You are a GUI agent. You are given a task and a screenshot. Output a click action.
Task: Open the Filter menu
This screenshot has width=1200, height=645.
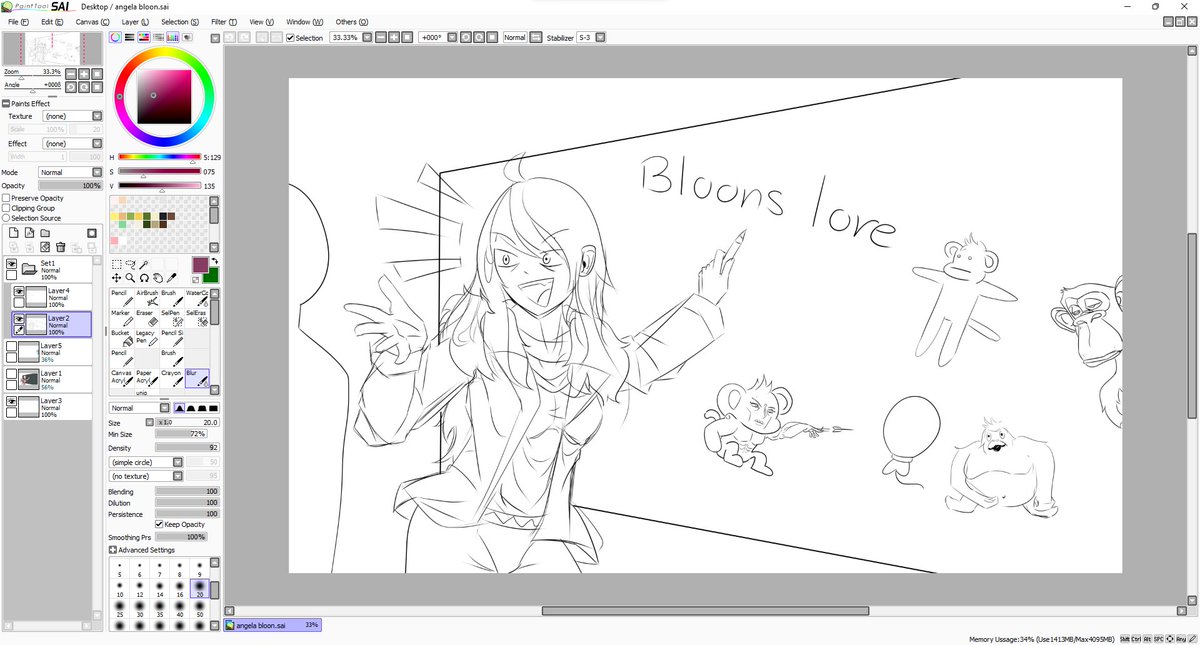point(224,21)
